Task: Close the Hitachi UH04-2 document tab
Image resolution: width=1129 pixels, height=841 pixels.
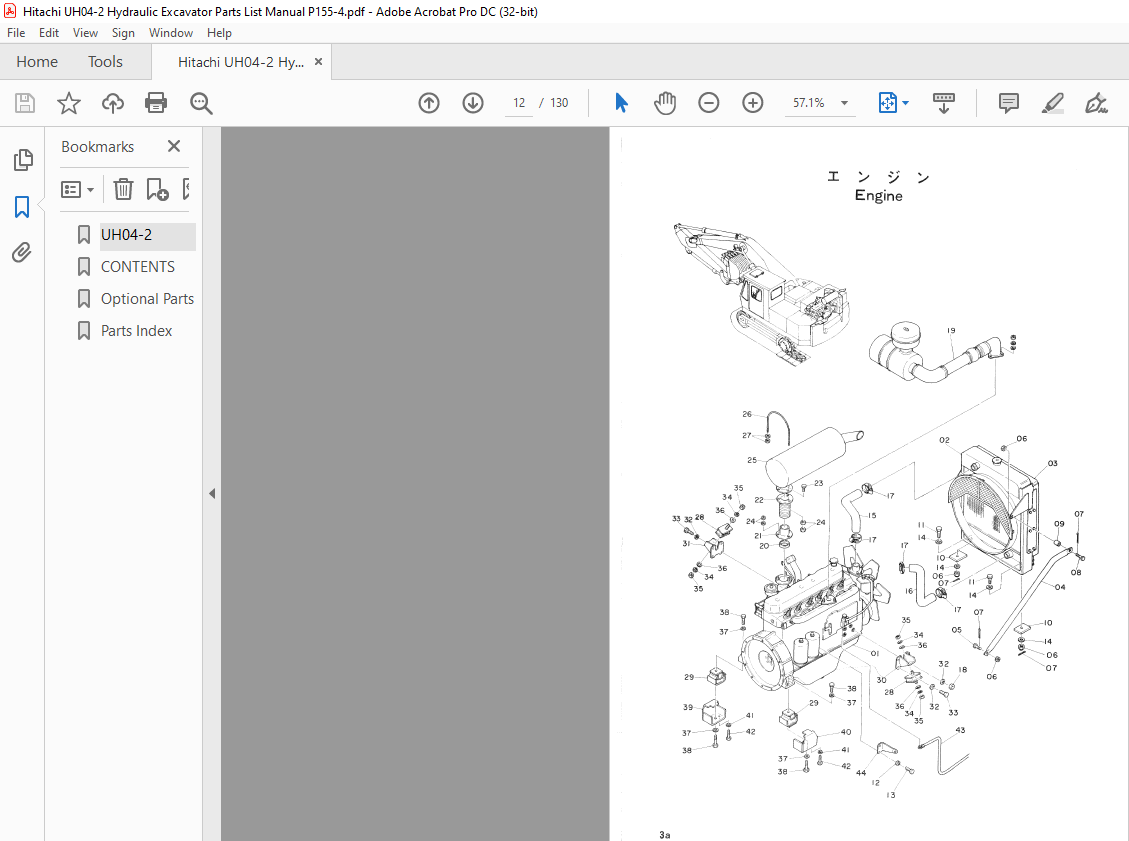Action: (318, 62)
